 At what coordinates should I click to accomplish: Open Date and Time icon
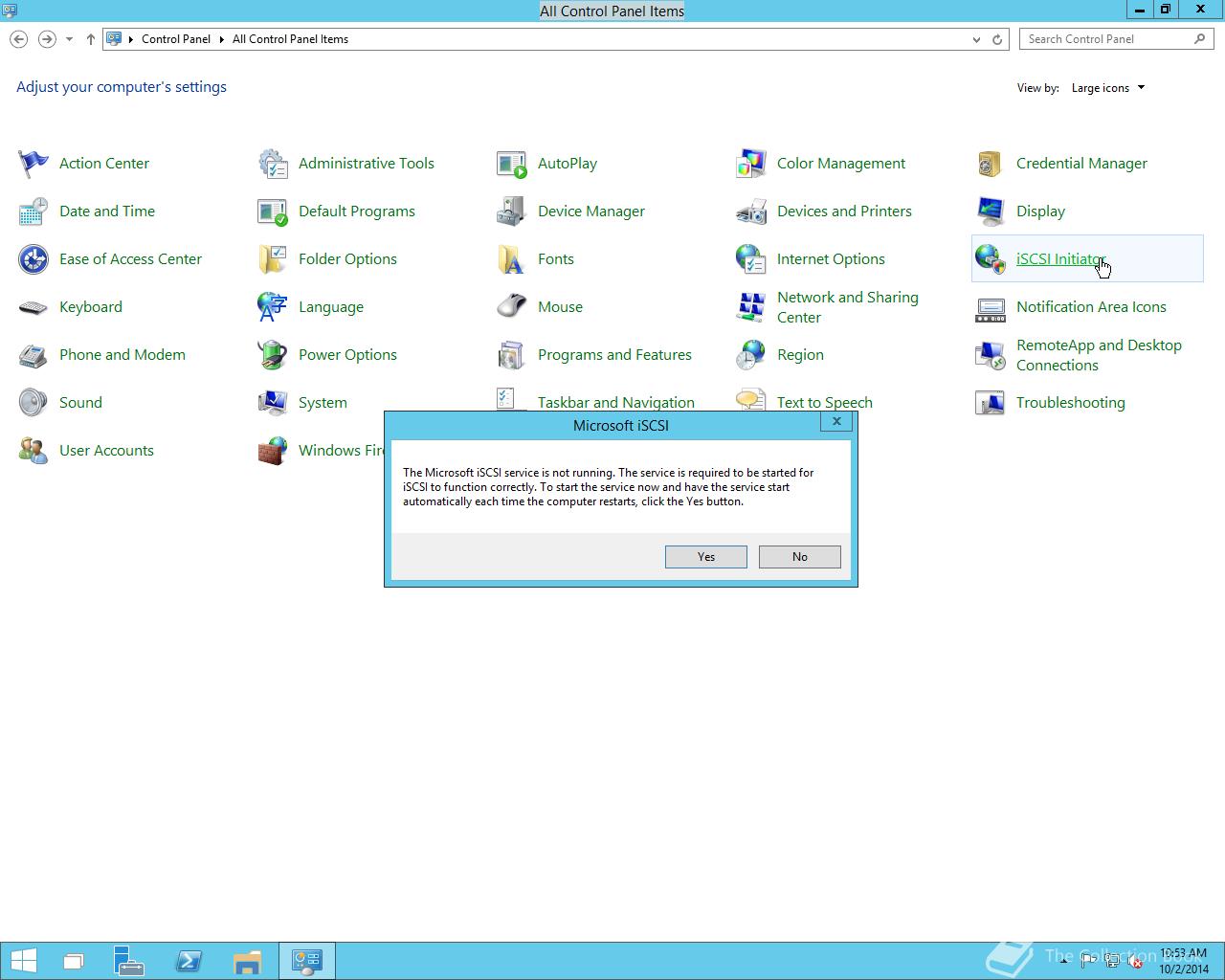pos(33,212)
